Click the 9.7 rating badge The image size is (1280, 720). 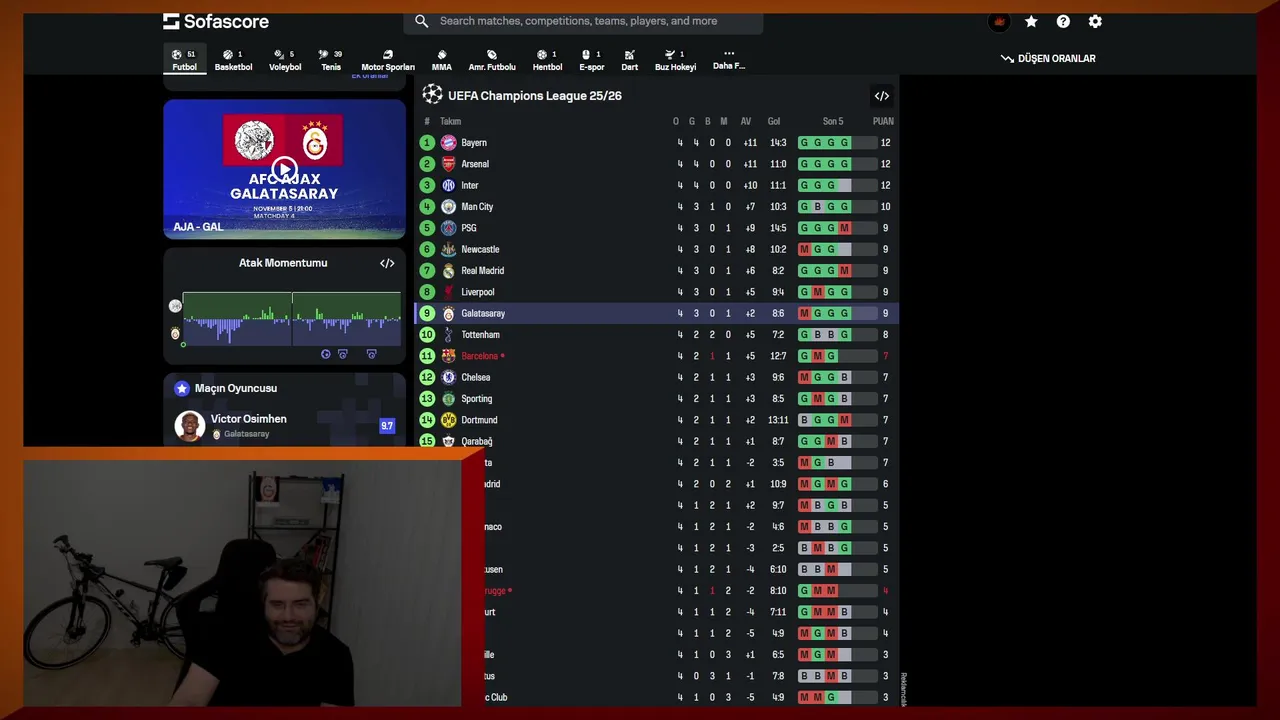tap(387, 426)
